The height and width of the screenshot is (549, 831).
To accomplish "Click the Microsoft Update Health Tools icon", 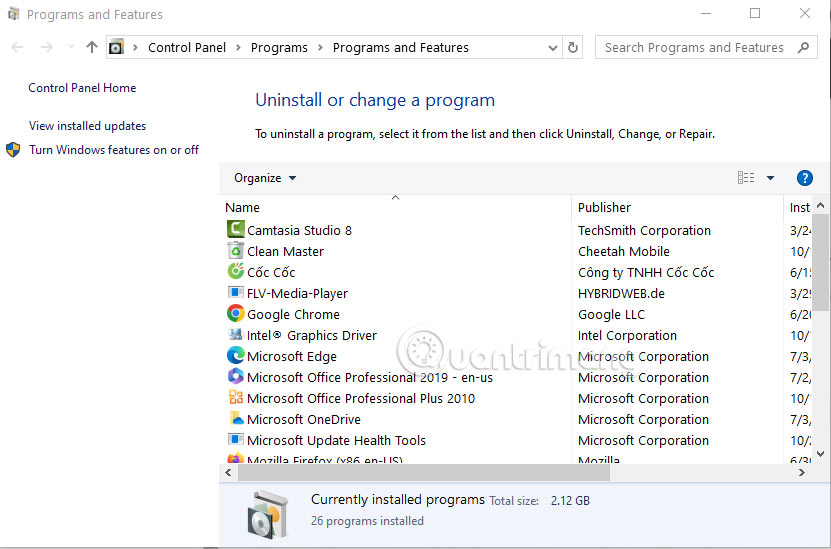I will click(x=235, y=440).
